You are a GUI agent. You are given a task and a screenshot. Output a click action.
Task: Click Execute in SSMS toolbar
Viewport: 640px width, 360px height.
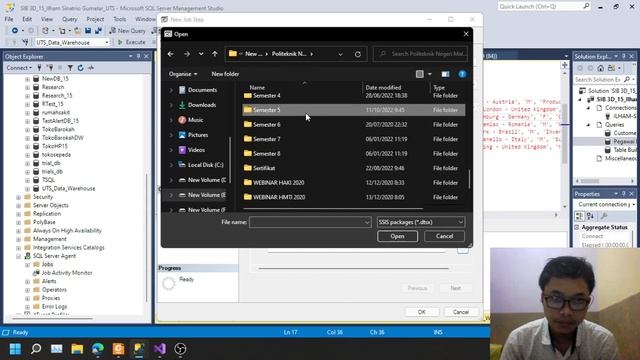pyautogui.click(x=131, y=42)
